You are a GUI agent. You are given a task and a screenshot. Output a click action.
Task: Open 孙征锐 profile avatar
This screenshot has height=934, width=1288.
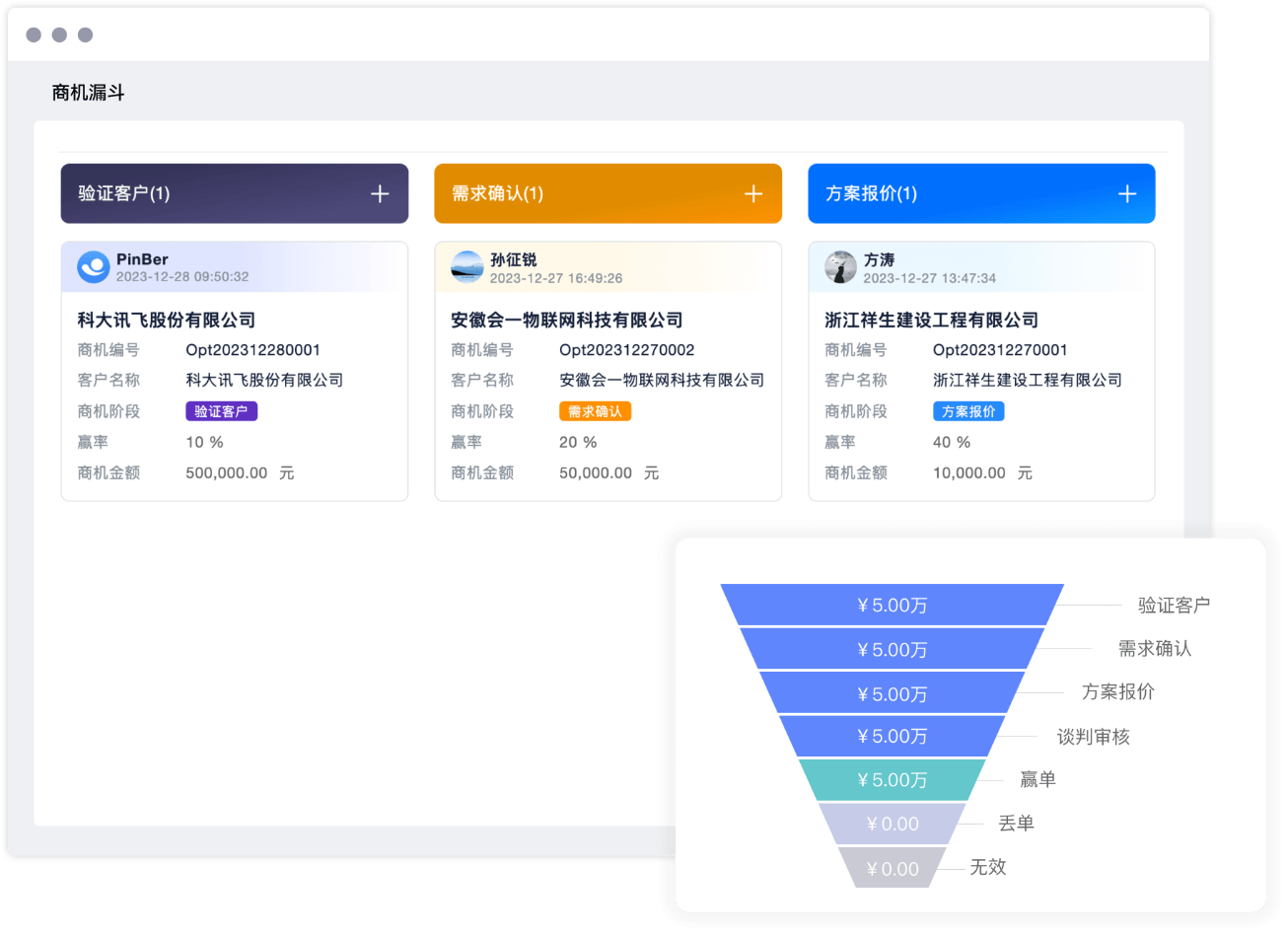click(x=466, y=267)
